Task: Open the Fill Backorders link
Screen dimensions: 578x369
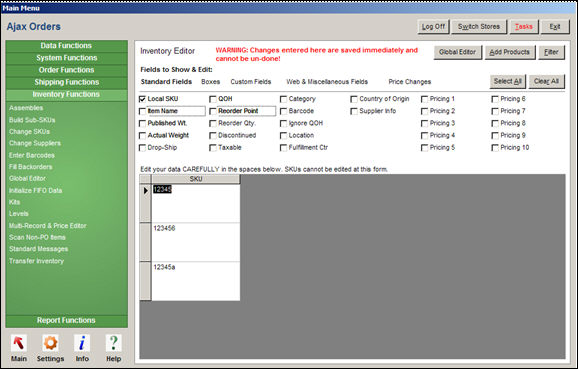Action: (31, 167)
